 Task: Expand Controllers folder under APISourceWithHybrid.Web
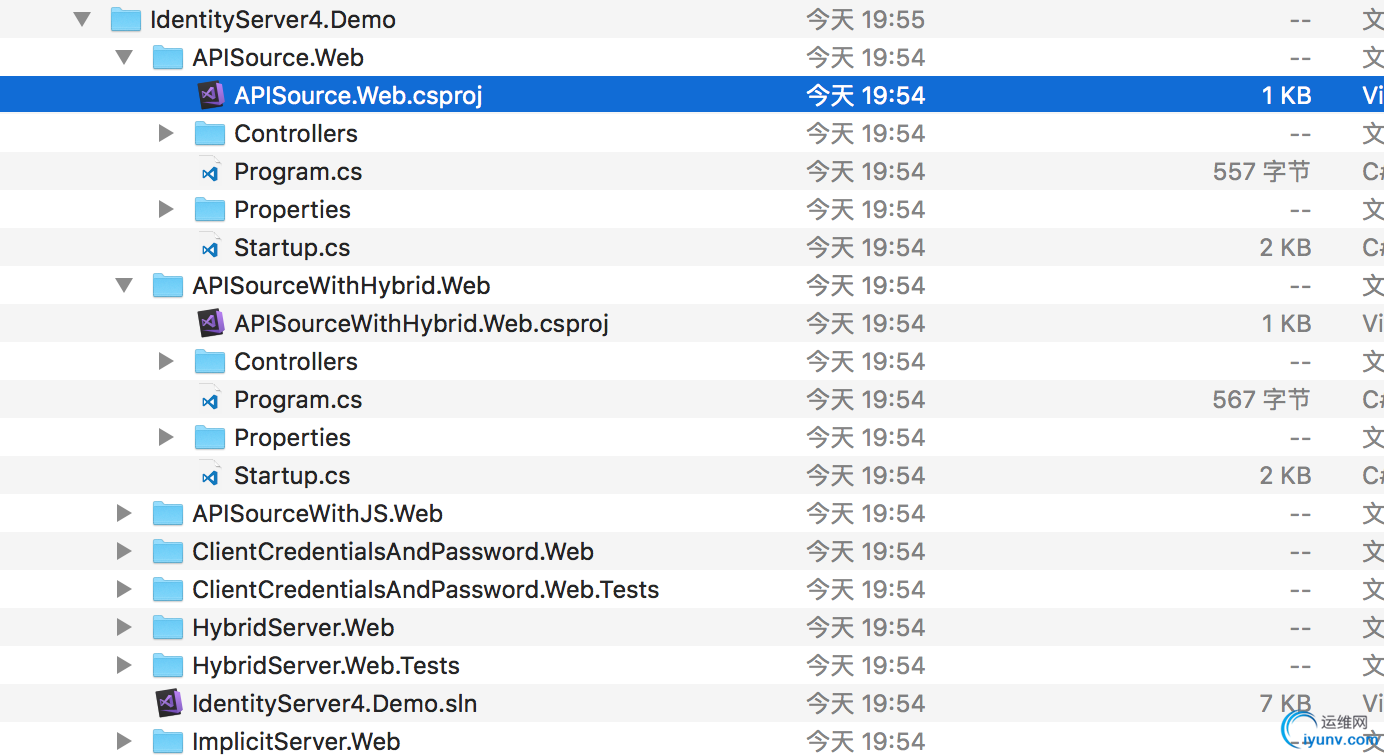point(166,361)
